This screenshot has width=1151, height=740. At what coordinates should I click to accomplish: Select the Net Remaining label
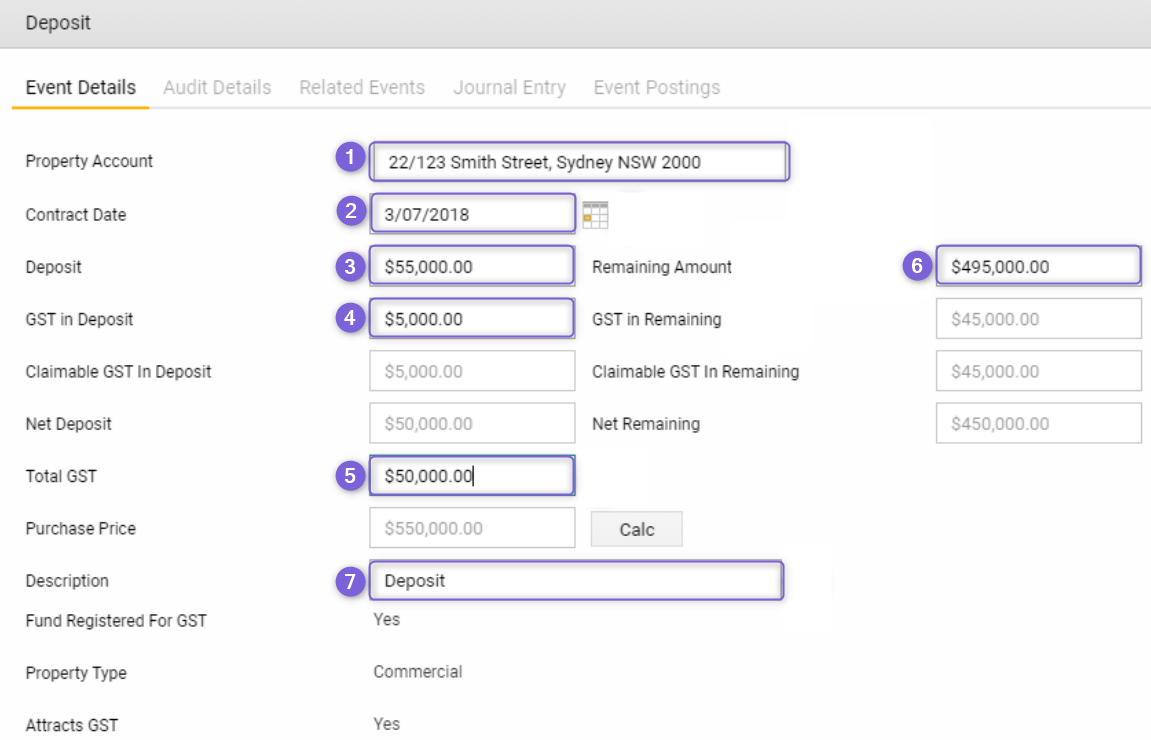[646, 424]
